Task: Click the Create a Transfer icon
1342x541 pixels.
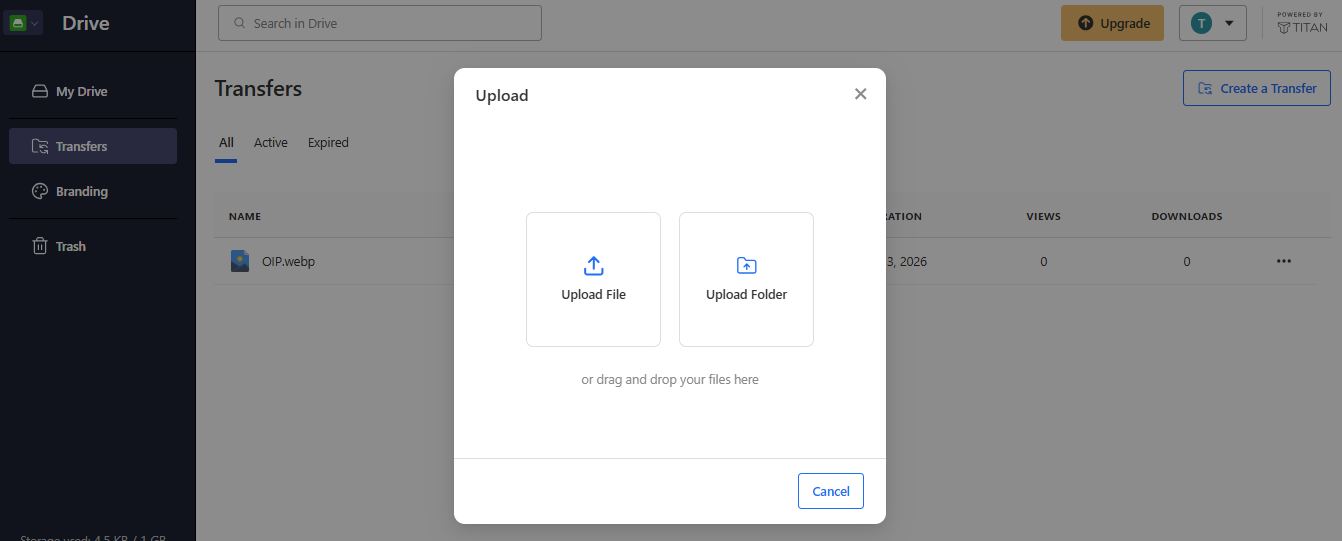Action: [1205, 88]
